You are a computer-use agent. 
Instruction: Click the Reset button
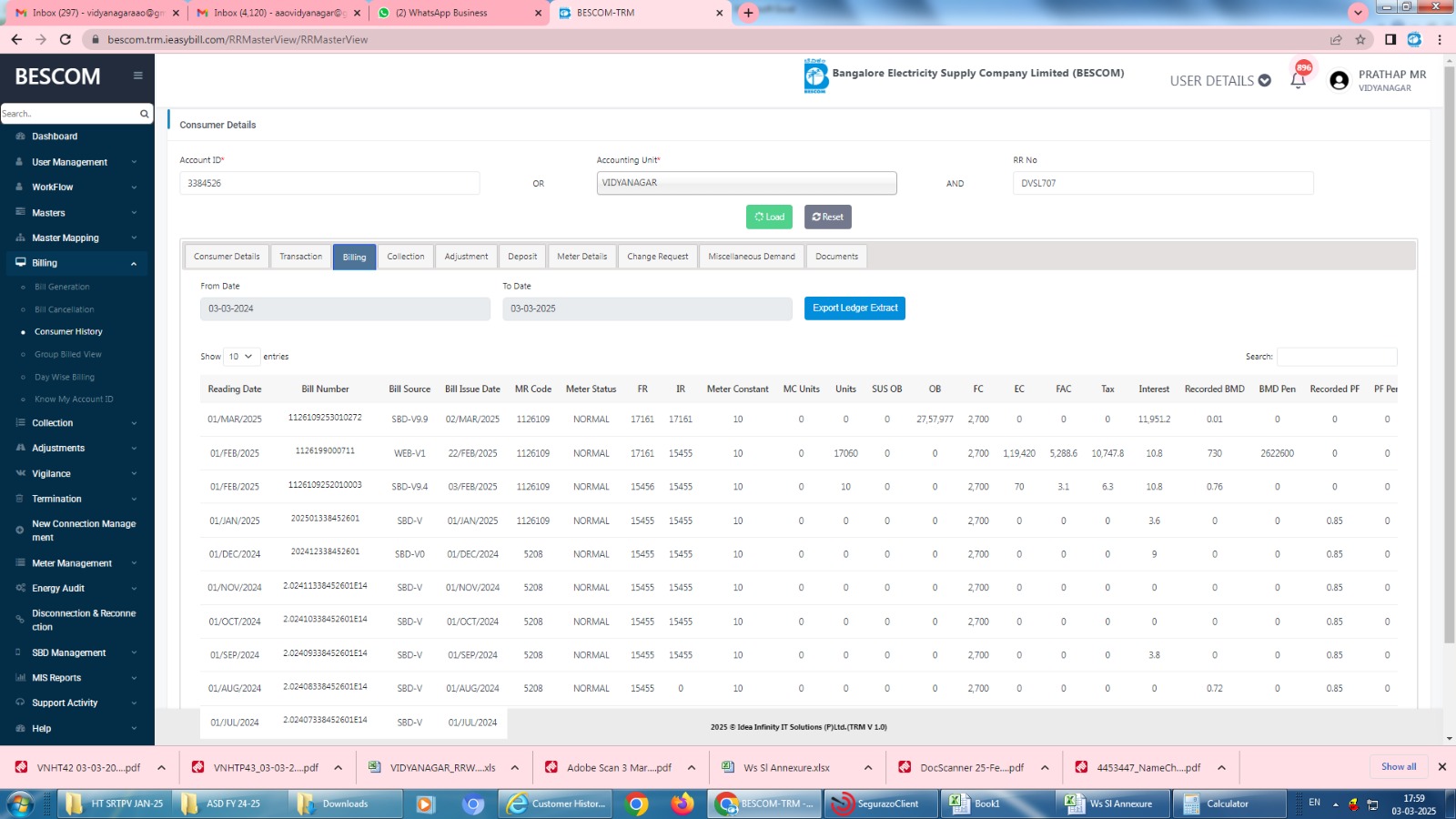[x=828, y=217]
